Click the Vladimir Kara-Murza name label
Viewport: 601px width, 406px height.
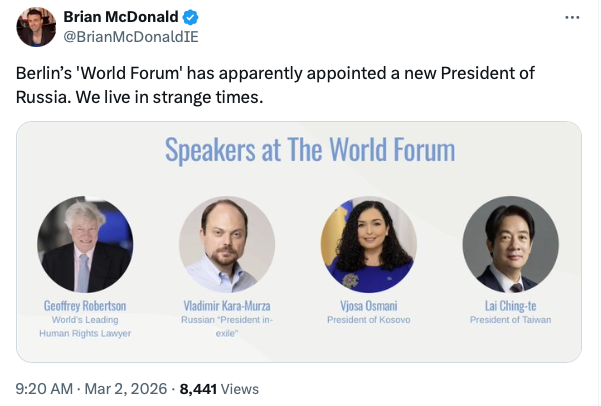(227, 304)
